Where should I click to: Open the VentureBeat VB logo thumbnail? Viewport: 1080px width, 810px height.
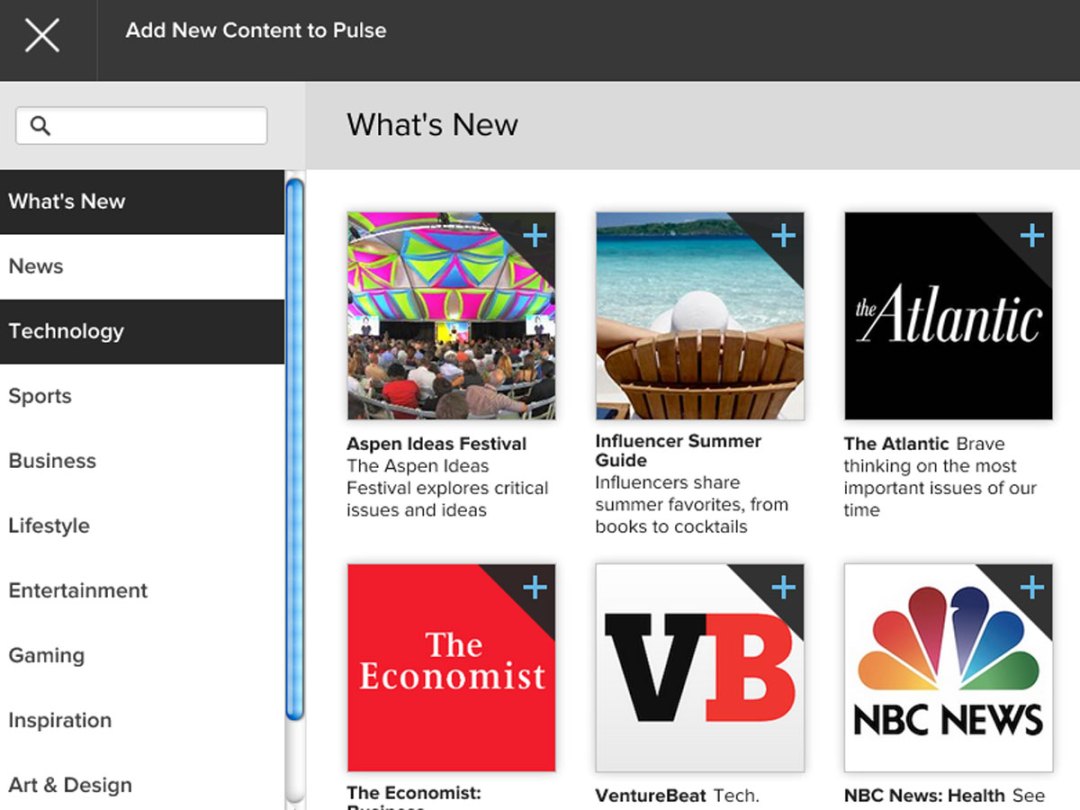click(700, 668)
